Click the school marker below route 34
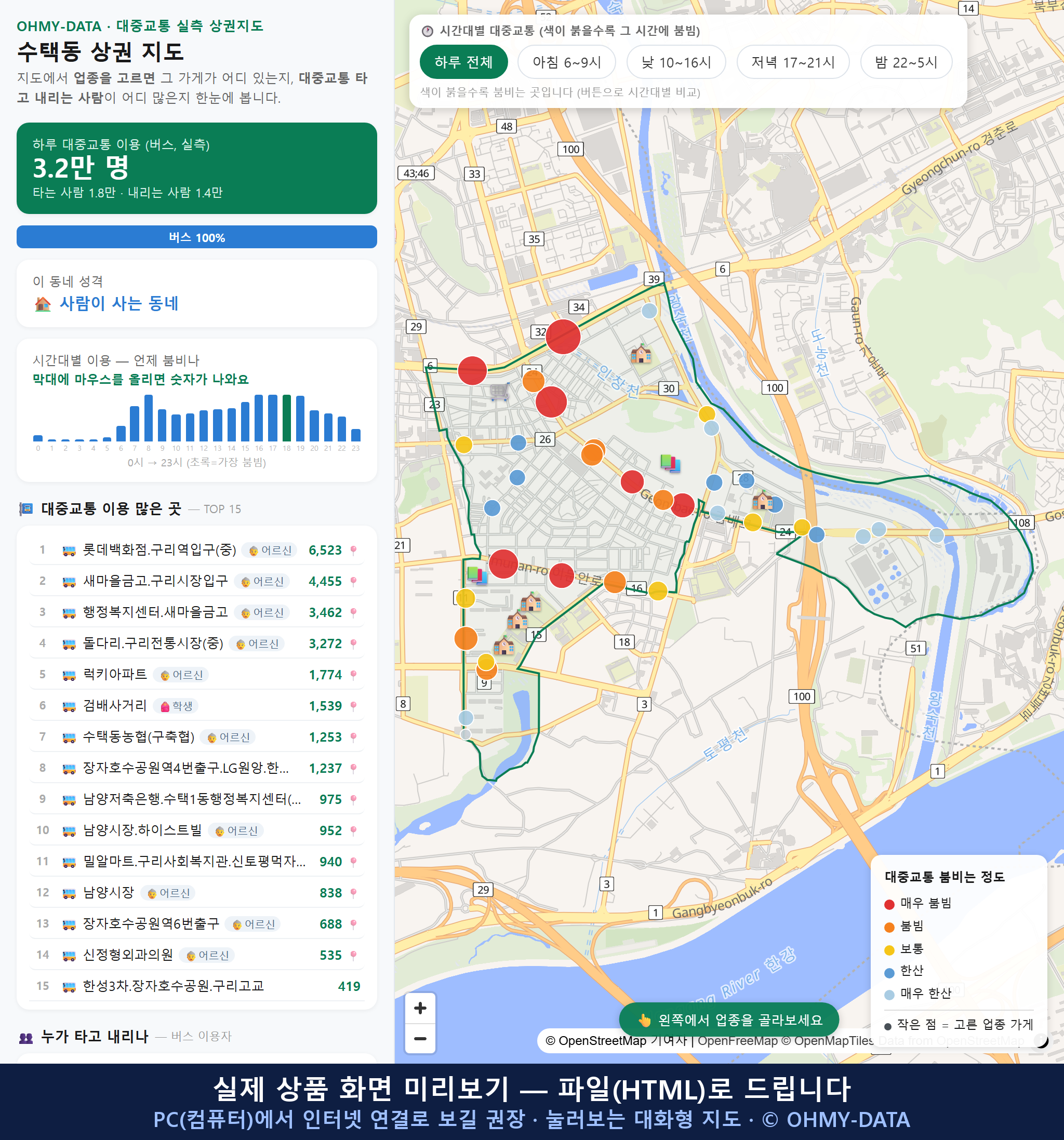Screen dimensions: 1064x1140 coord(641,354)
